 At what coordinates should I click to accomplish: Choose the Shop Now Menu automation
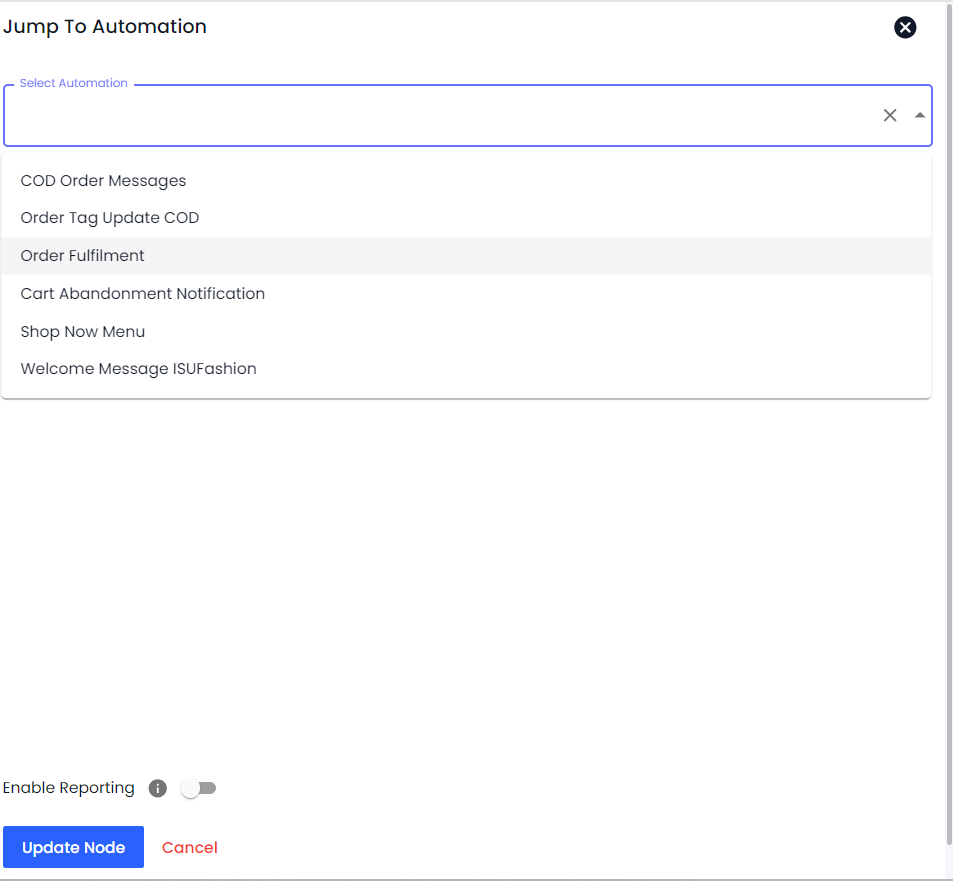pyautogui.click(x=83, y=332)
